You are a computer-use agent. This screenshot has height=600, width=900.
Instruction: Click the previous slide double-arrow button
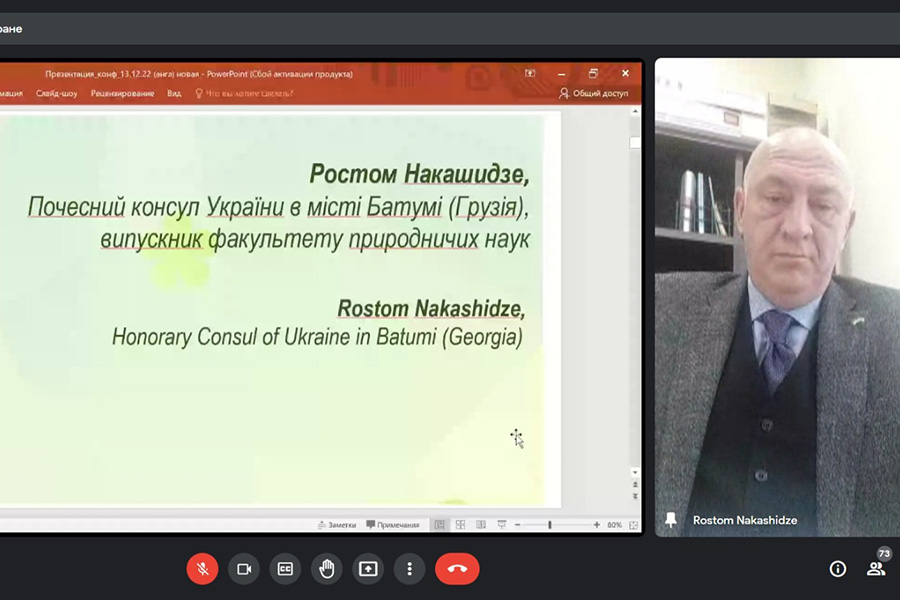tap(635, 485)
